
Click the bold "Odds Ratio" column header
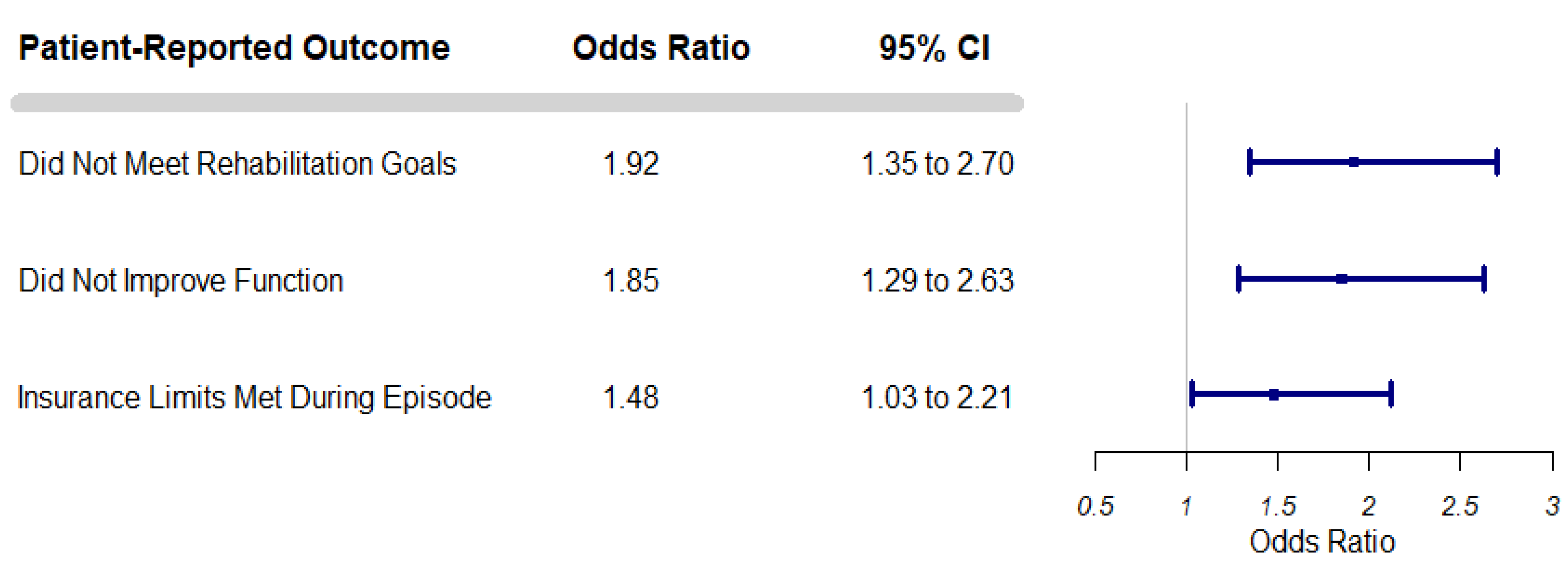[661, 48]
